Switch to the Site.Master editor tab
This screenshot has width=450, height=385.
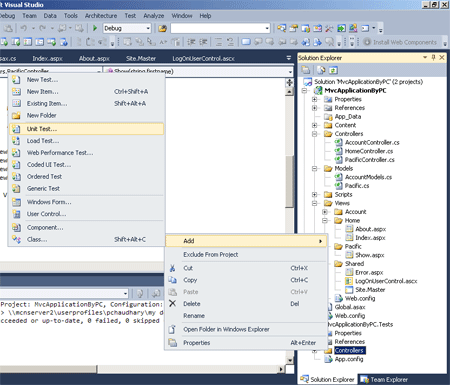pos(141,59)
